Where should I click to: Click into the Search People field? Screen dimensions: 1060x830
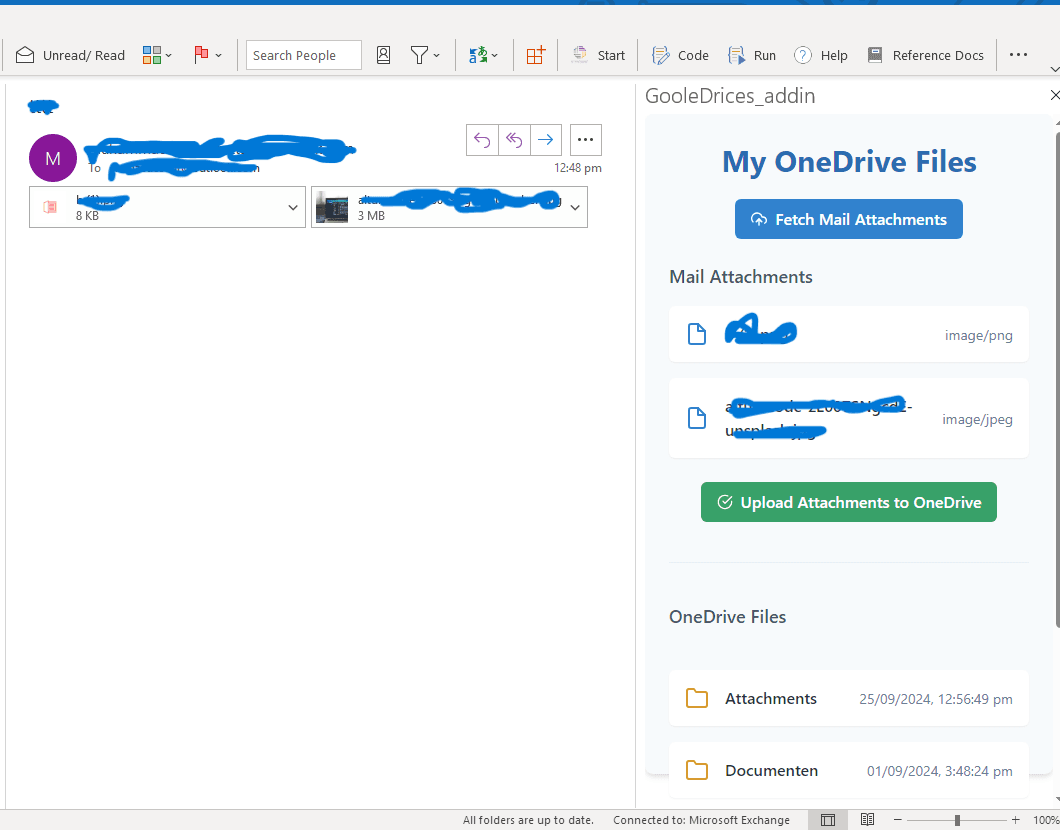click(304, 55)
